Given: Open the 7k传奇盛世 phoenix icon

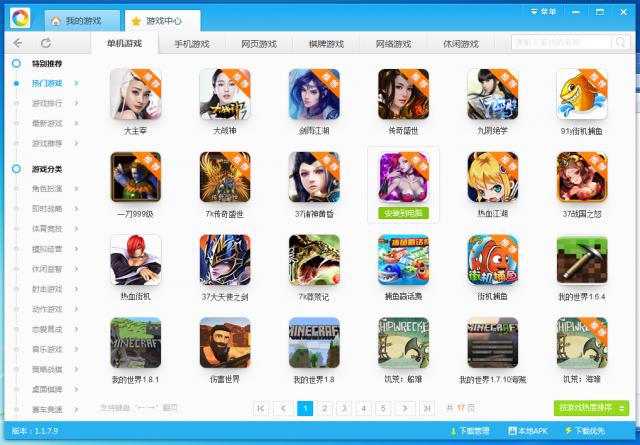Looking at the screenshot, I should (225, 177).
